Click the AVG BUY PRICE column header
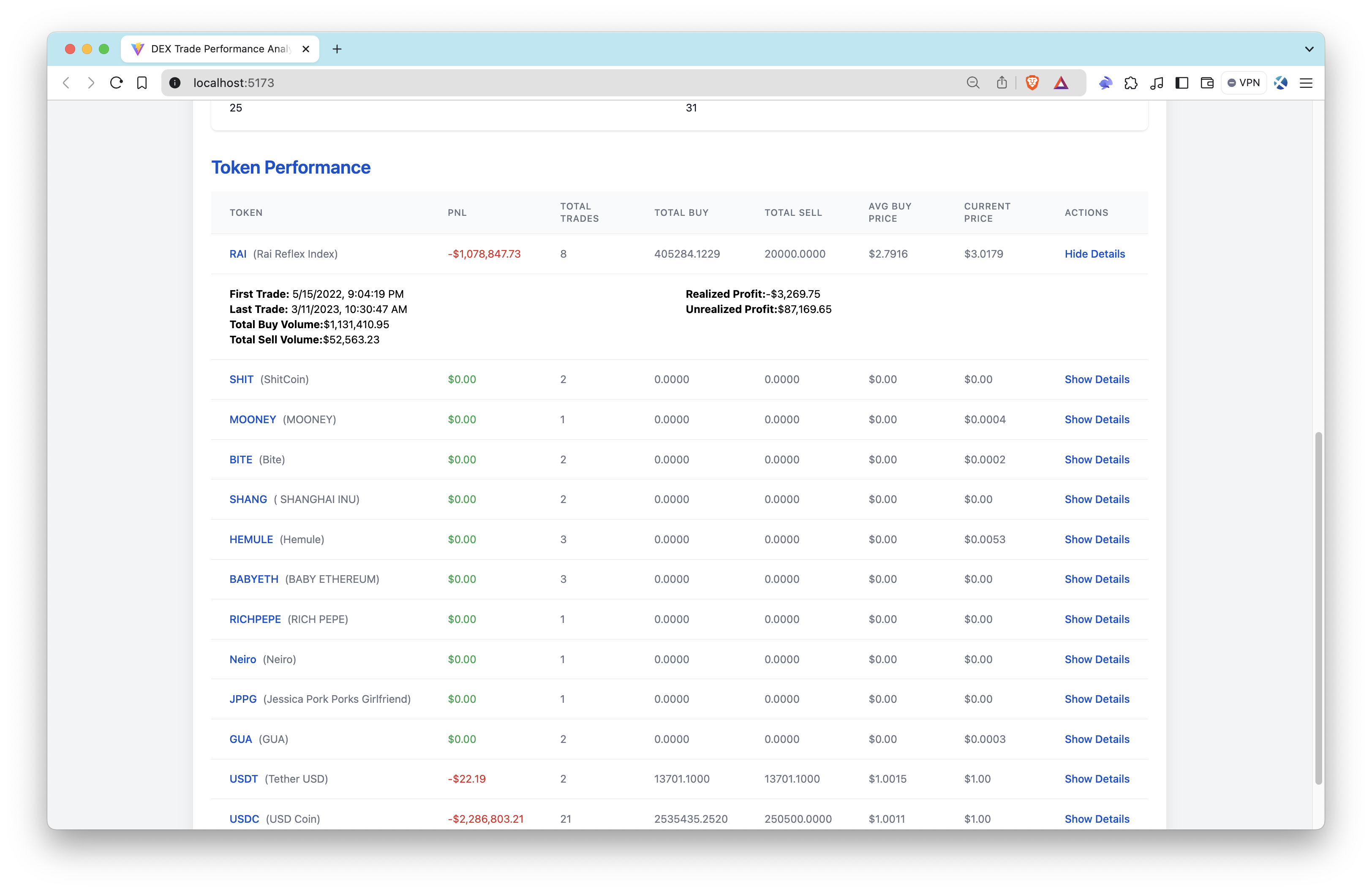This screenshot has height=892, width=1372. [890, 212]
